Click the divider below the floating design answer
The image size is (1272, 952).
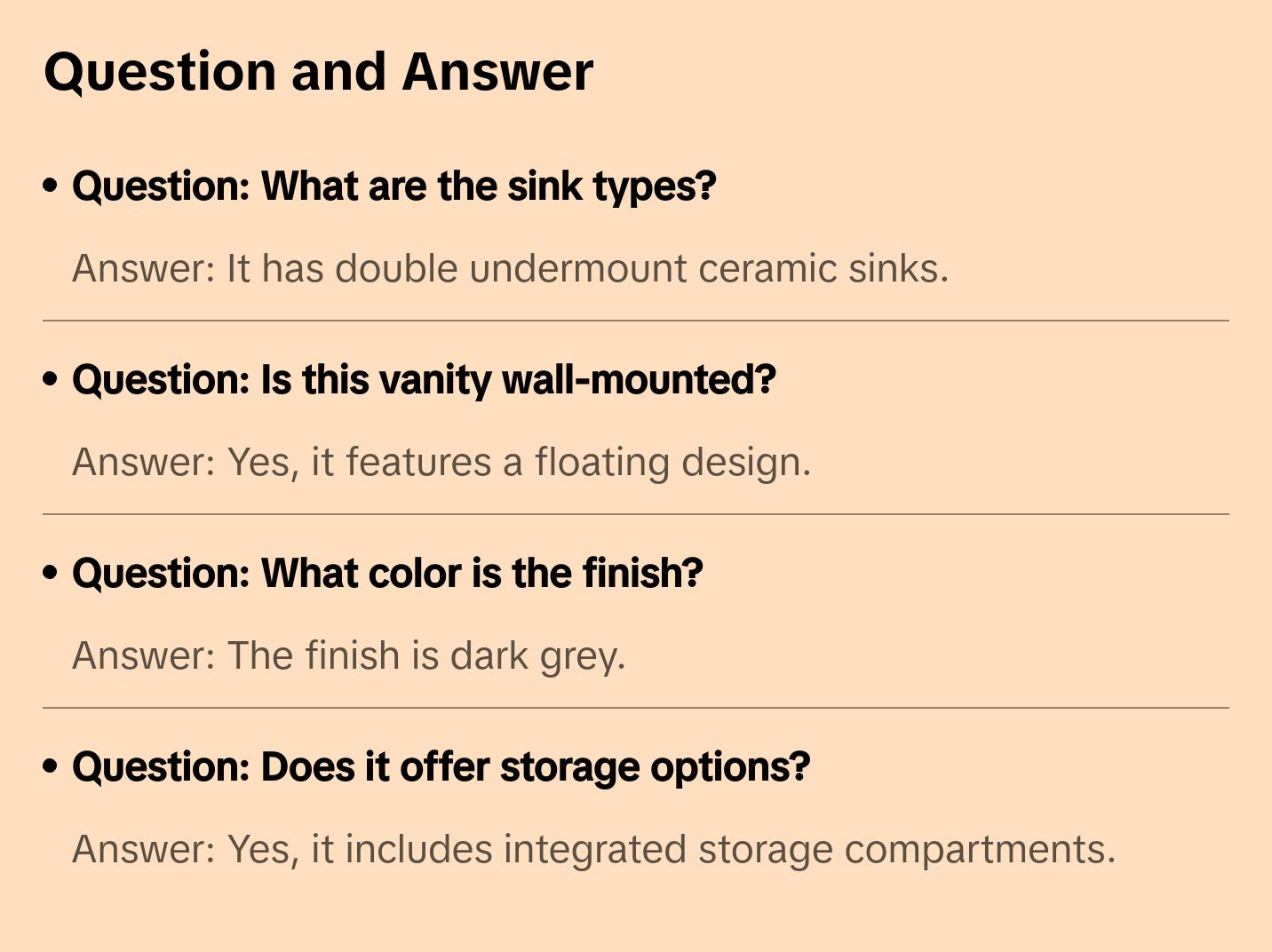click(x=636, y=514)
